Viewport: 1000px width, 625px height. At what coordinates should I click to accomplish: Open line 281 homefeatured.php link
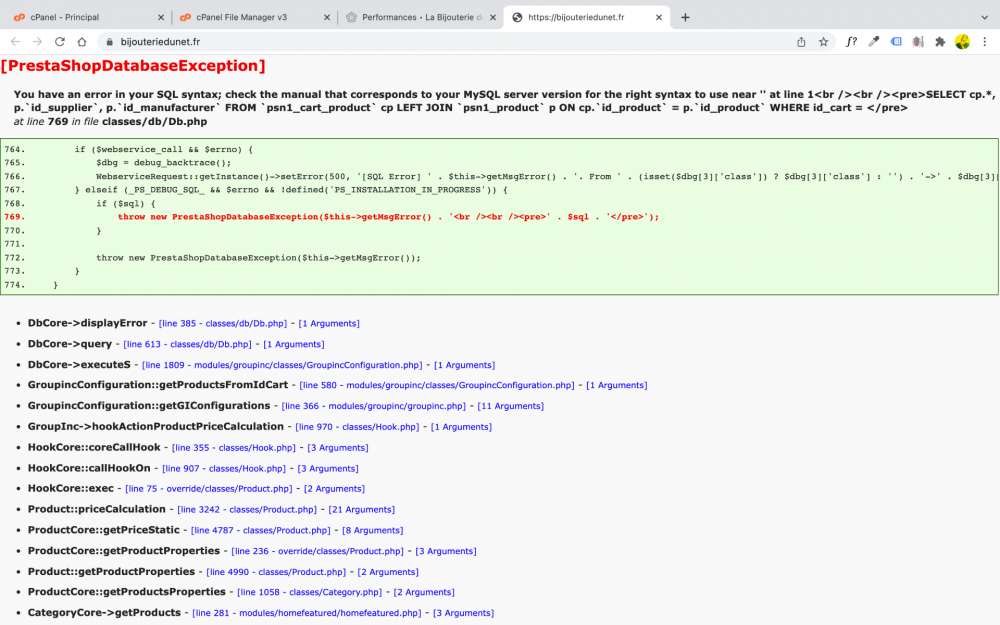click(x=307, y=613)
